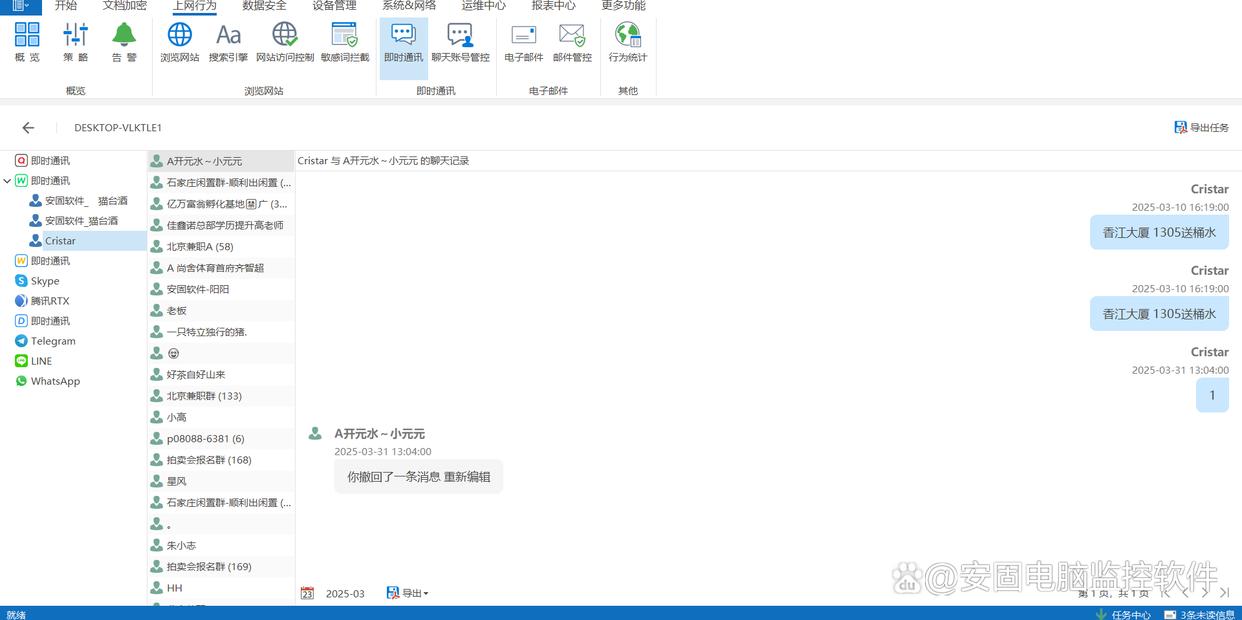
Task: Switch to the 运维中心 ribbon tab
Action: tap(484, 6)
